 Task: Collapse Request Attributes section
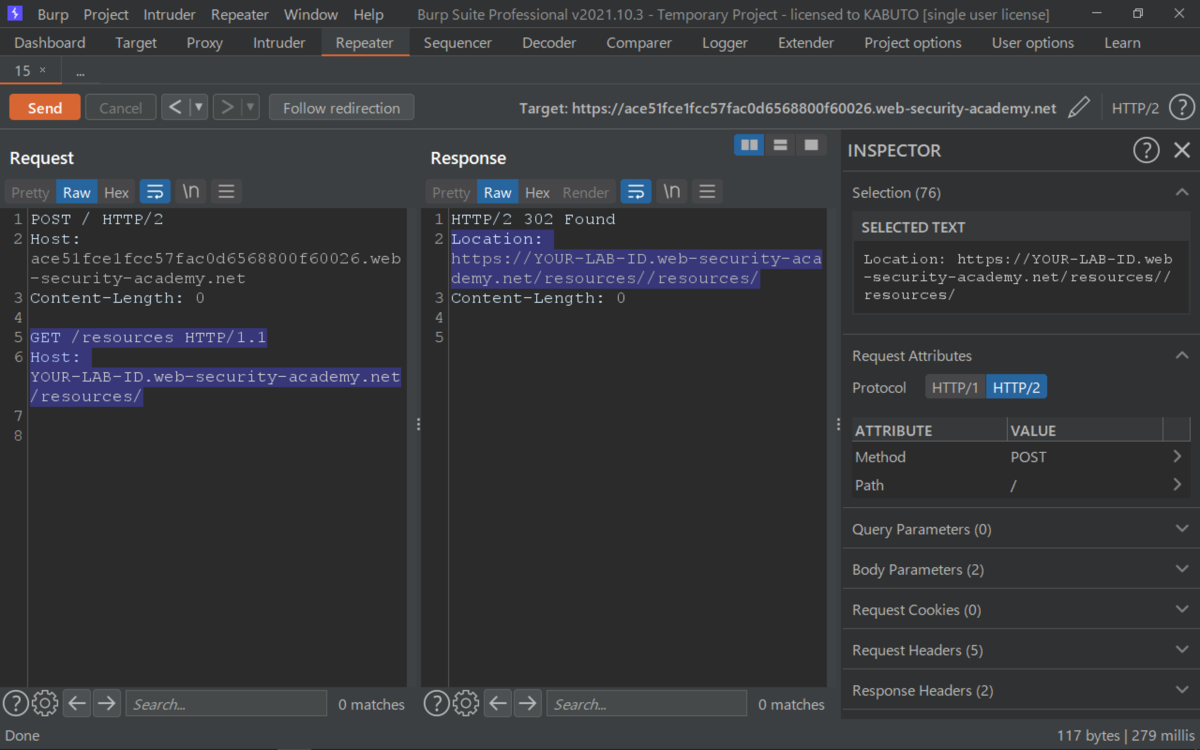(1182, 356)
